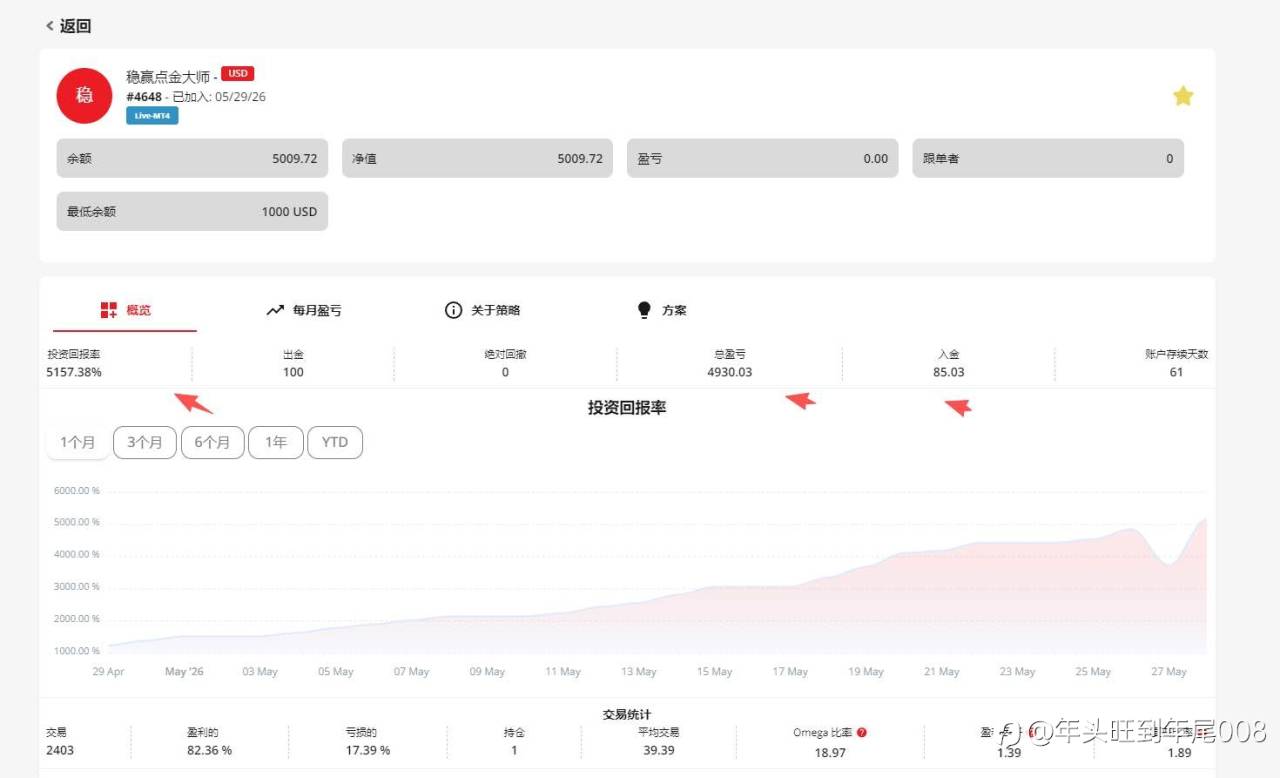The width and height of the screenshot is (1280, 778).
Task: Click the USD currency badge
Action: pyautogui.click(x=237, y=73)
